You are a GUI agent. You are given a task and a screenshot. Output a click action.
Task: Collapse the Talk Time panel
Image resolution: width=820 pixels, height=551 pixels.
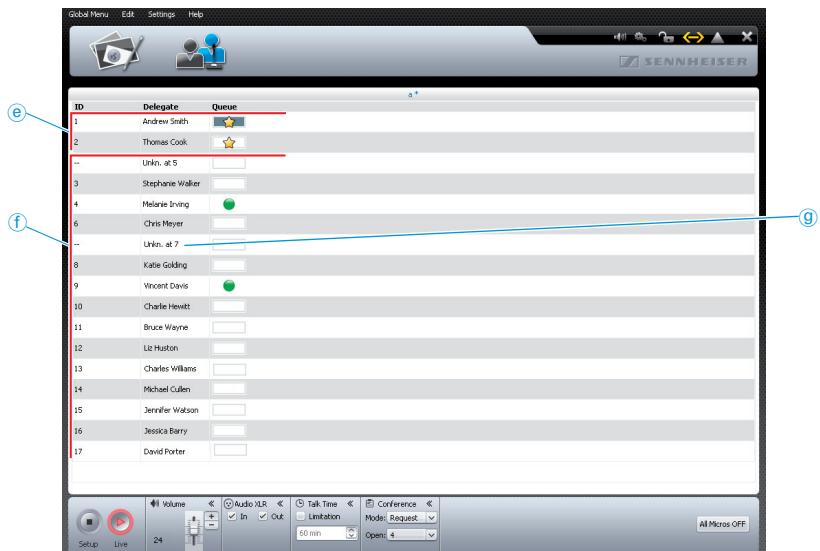click(x=350, y=503)
